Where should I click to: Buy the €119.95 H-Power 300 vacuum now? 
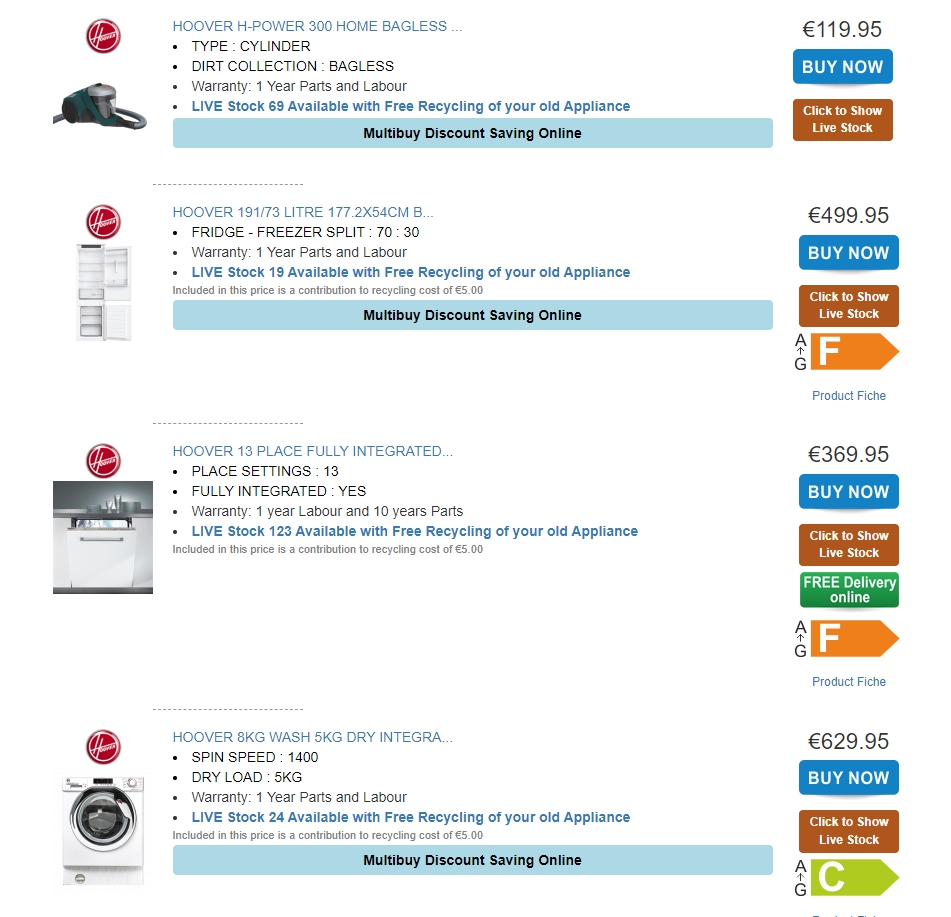pyautogui.click(x=842, y=67)
